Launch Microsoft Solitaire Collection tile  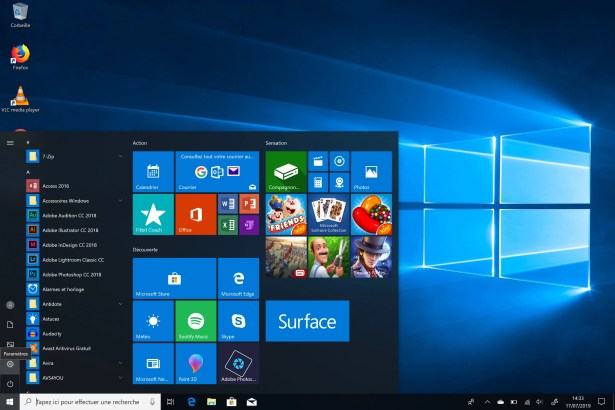tap(329, 214)
